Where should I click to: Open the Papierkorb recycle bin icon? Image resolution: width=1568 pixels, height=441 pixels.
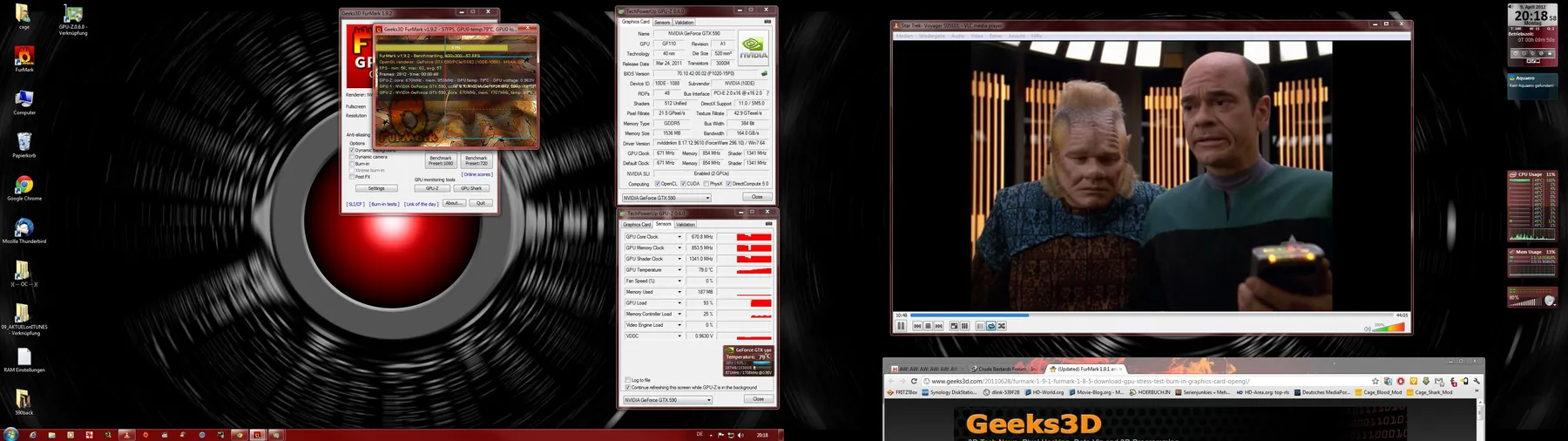coord(24,142)
